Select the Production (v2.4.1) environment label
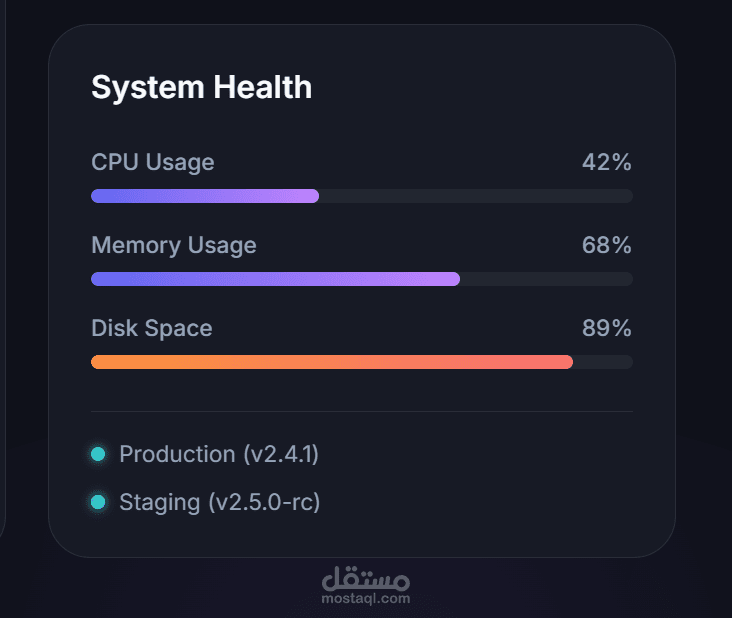The height and width of the screenshot is (618, 732). point(218,454)
